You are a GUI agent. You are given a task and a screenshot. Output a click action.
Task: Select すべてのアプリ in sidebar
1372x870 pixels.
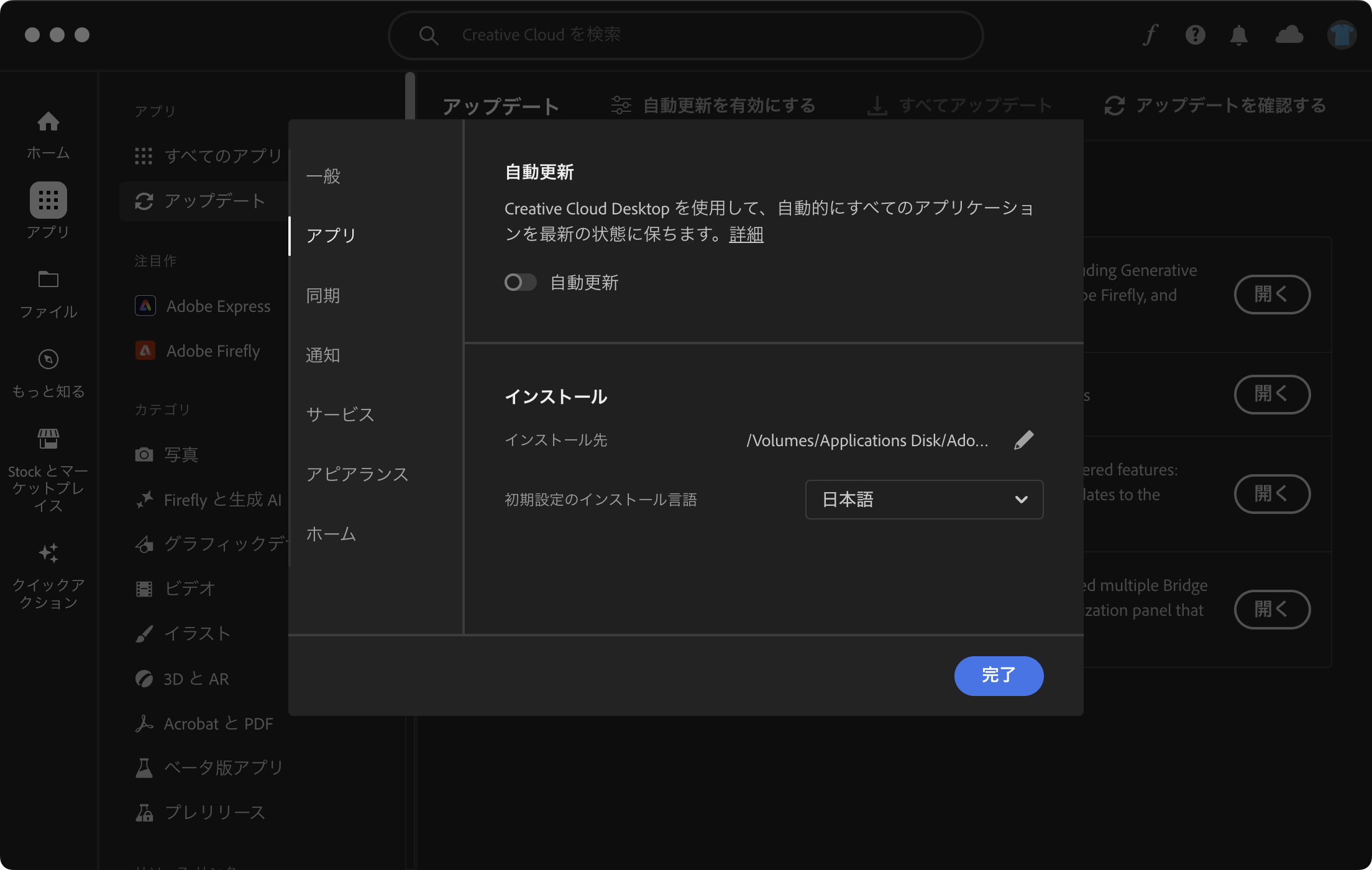[209, 155]
